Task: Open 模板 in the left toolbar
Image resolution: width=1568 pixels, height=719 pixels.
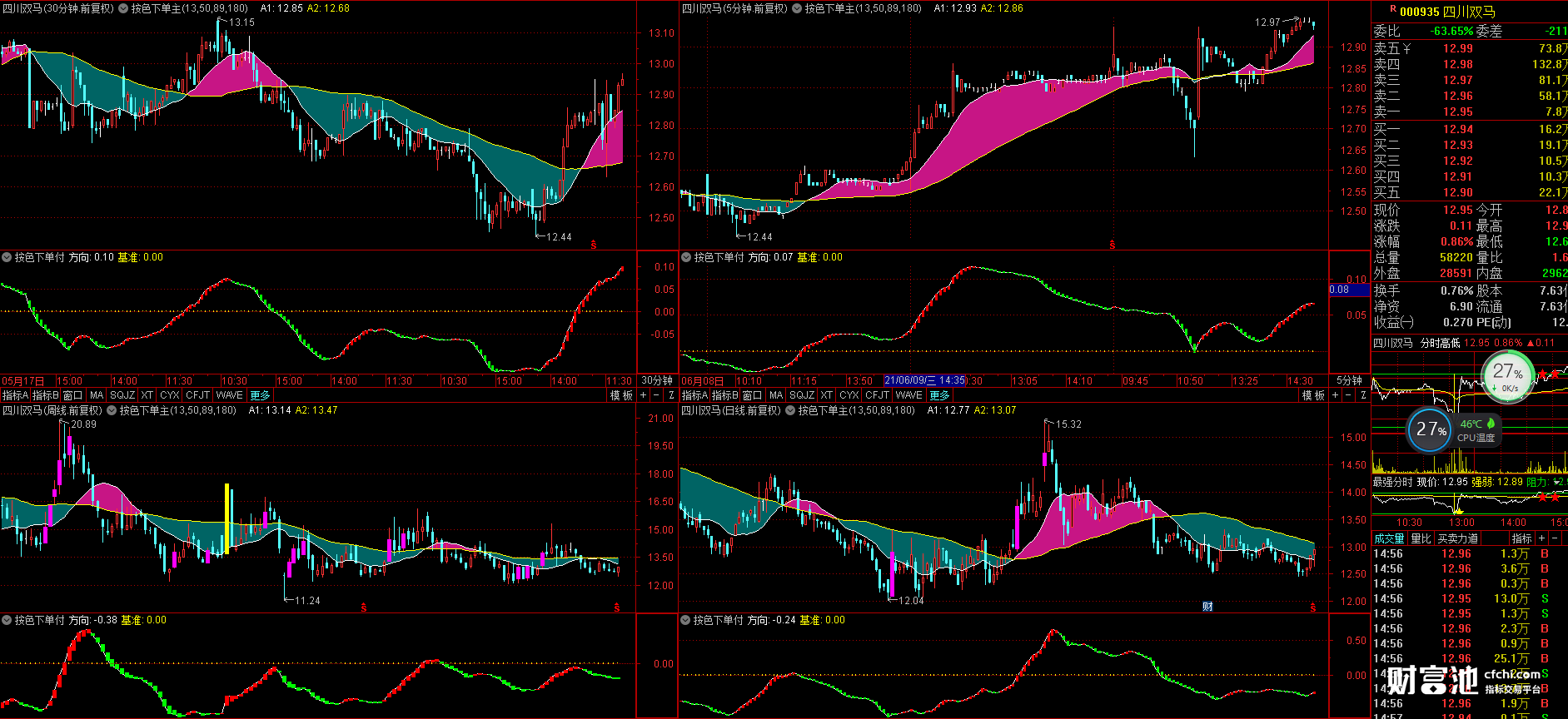Action: (621, 395)
